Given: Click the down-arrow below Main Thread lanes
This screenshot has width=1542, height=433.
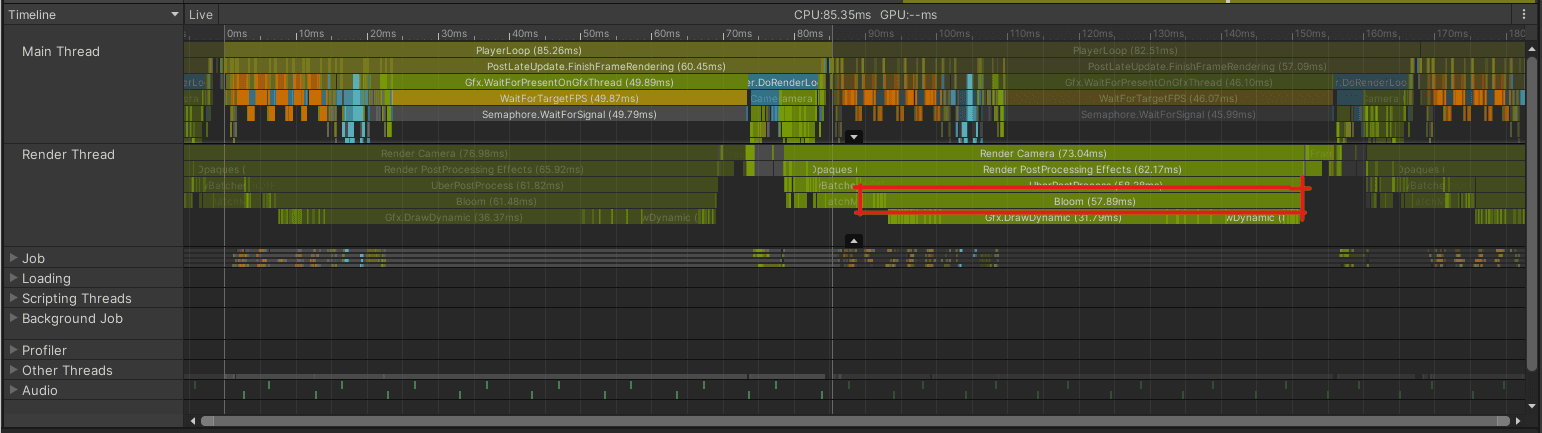Looking at the screenshot, I should 853,135.
